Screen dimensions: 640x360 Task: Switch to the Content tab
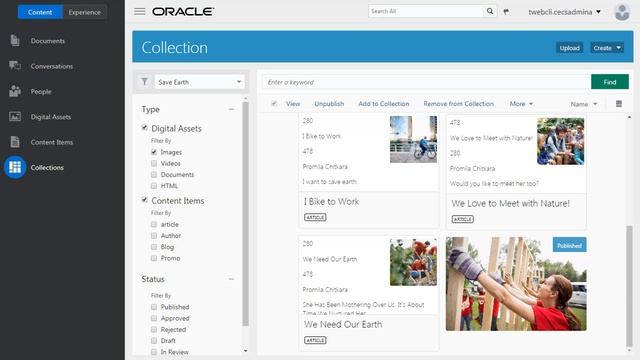[40, 12]
